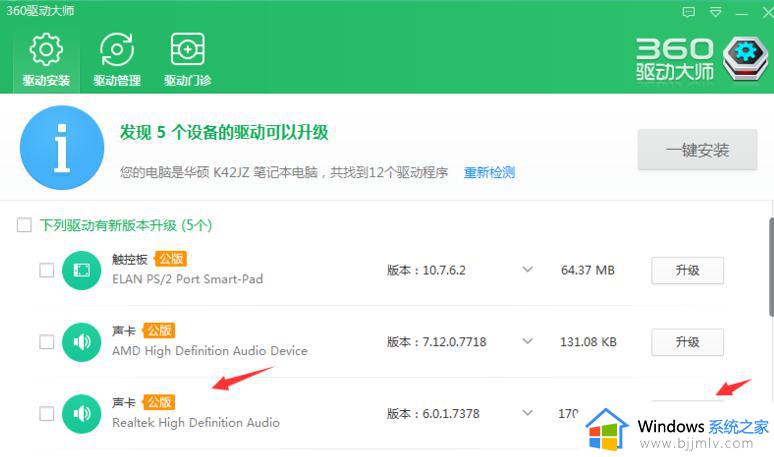The width and height of the screenshot is (774, 457).
Task: Click the feedback speech bubble icon in title bar
Action: 689,12
